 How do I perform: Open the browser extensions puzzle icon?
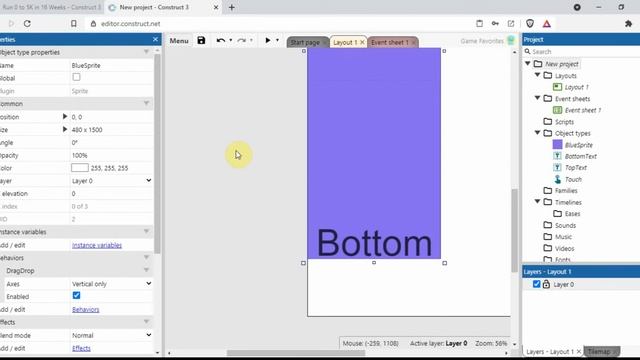click(629, 24)
